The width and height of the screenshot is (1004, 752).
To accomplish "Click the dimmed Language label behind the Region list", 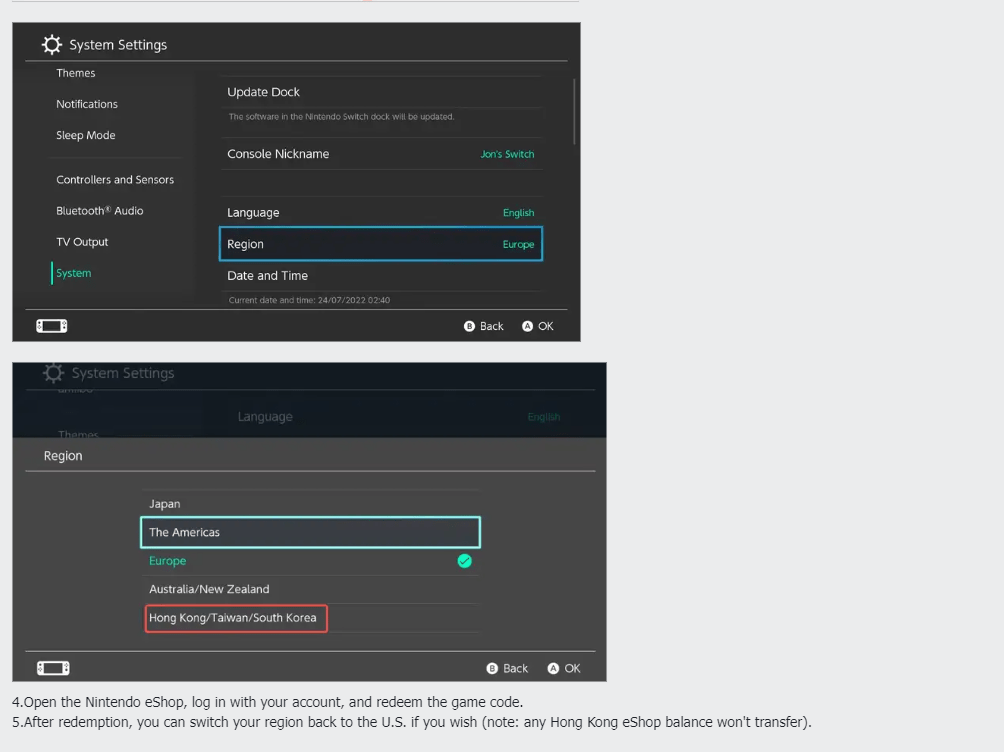I will click(265, 417).
